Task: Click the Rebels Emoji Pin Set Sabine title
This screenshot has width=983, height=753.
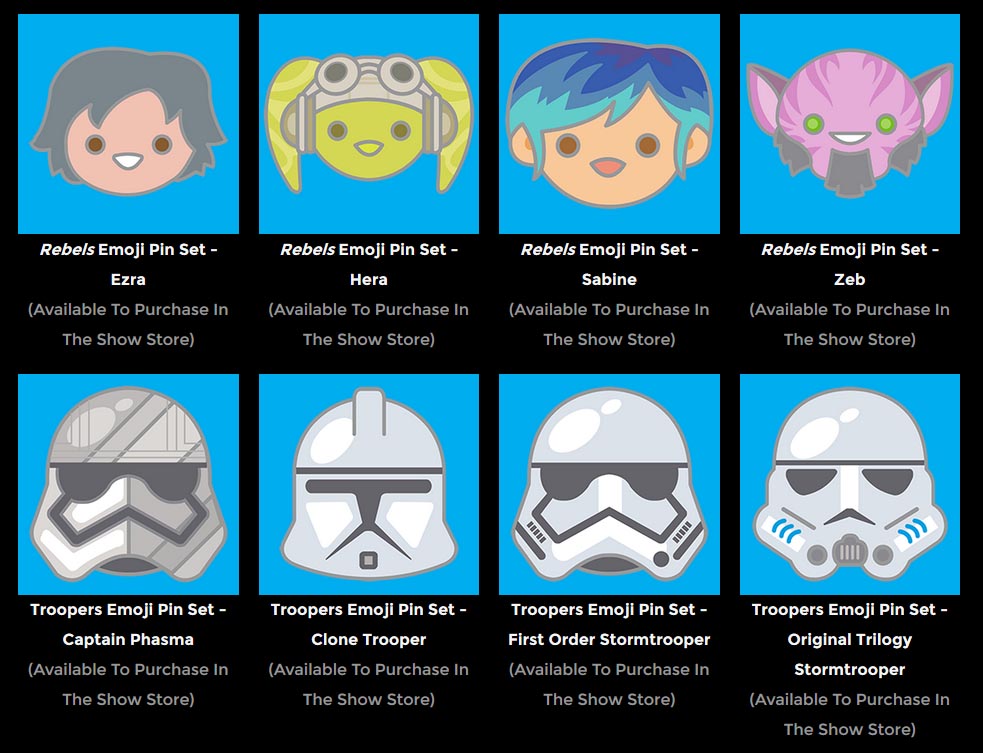Action: point(609,265)
